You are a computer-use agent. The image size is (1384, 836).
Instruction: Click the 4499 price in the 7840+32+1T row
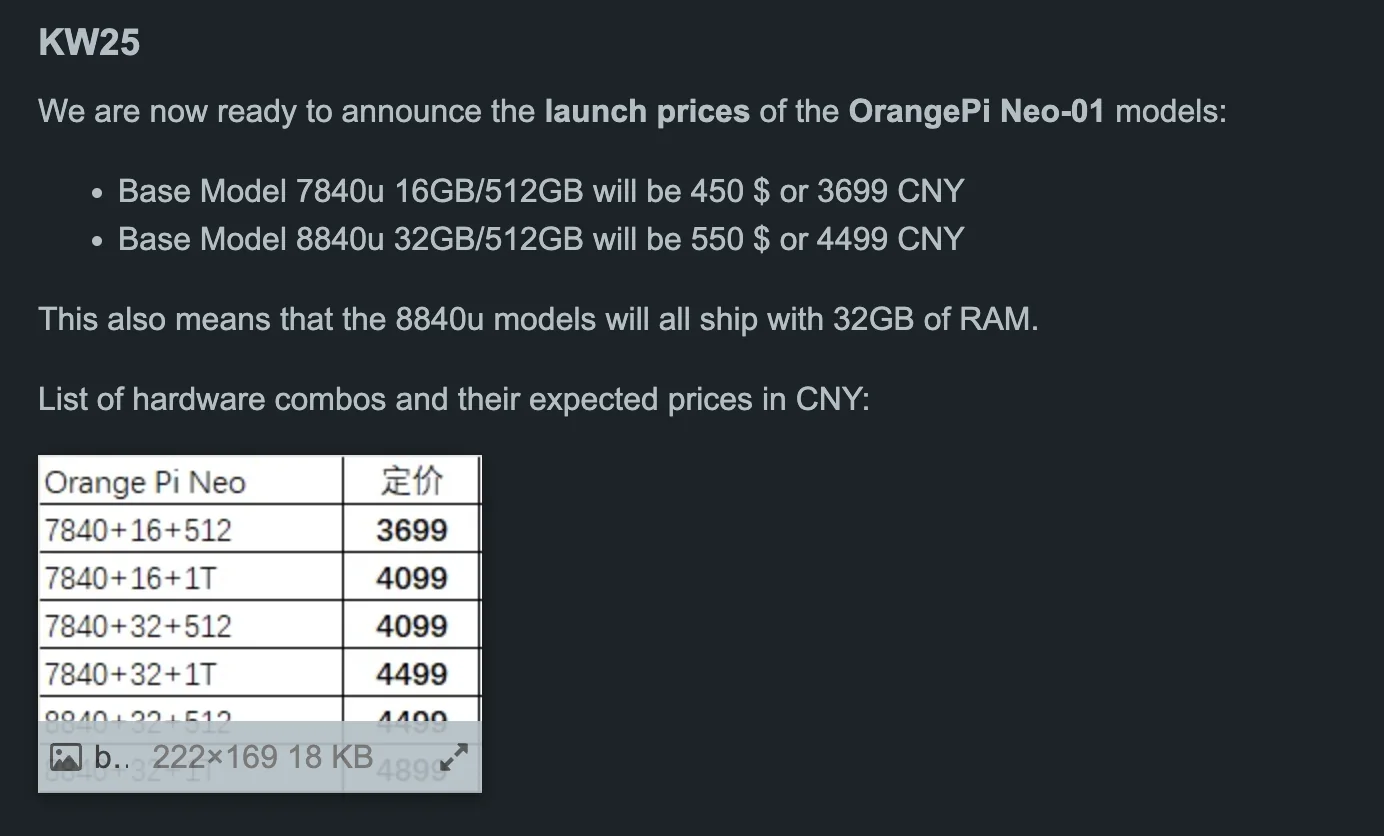click(x=412, y=673)
